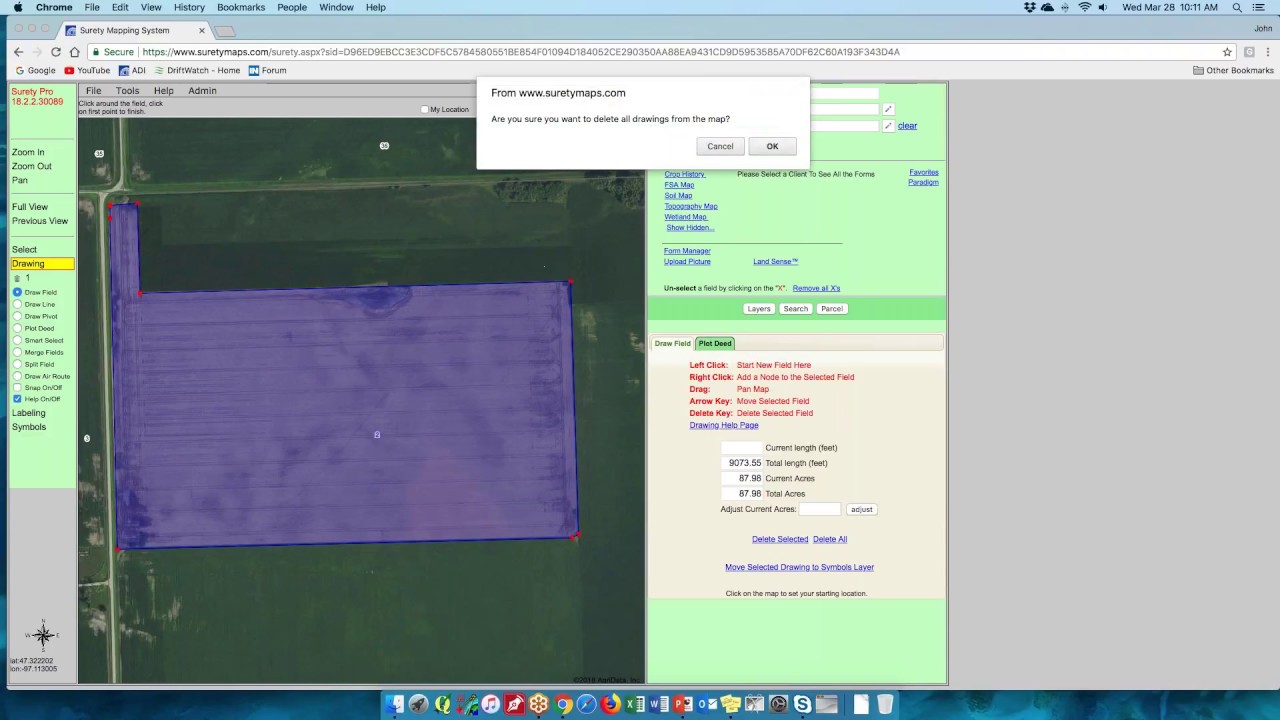Image resolution: width=1280 pixels, height=720 pixels.
Task: Open the FSA Map link
Action: pyautogui.click(x=679, y=185)
